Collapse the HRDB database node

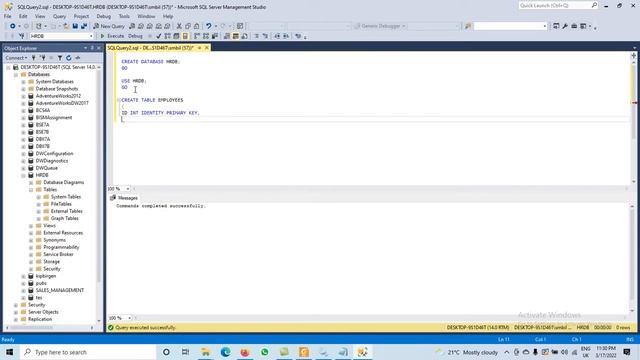click(x=24, y=175)
